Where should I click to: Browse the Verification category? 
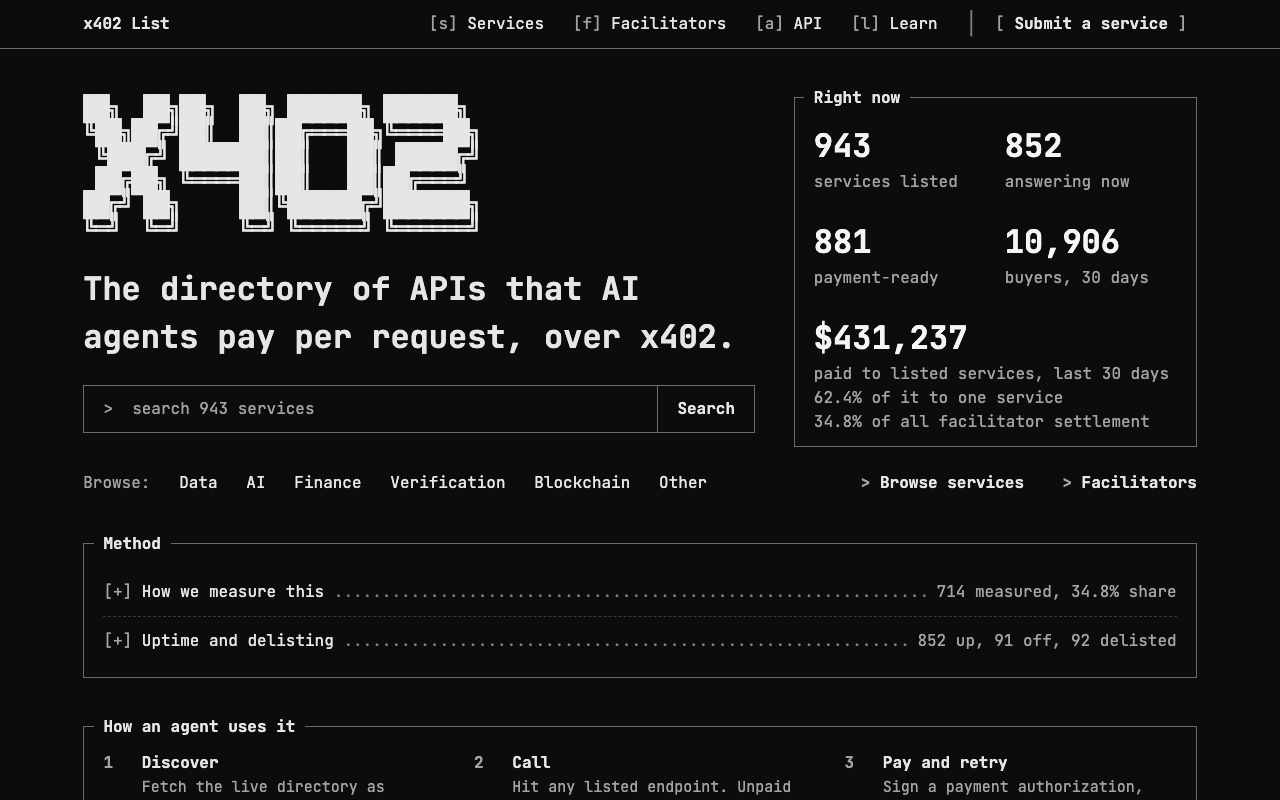click(x=447, y=482)
